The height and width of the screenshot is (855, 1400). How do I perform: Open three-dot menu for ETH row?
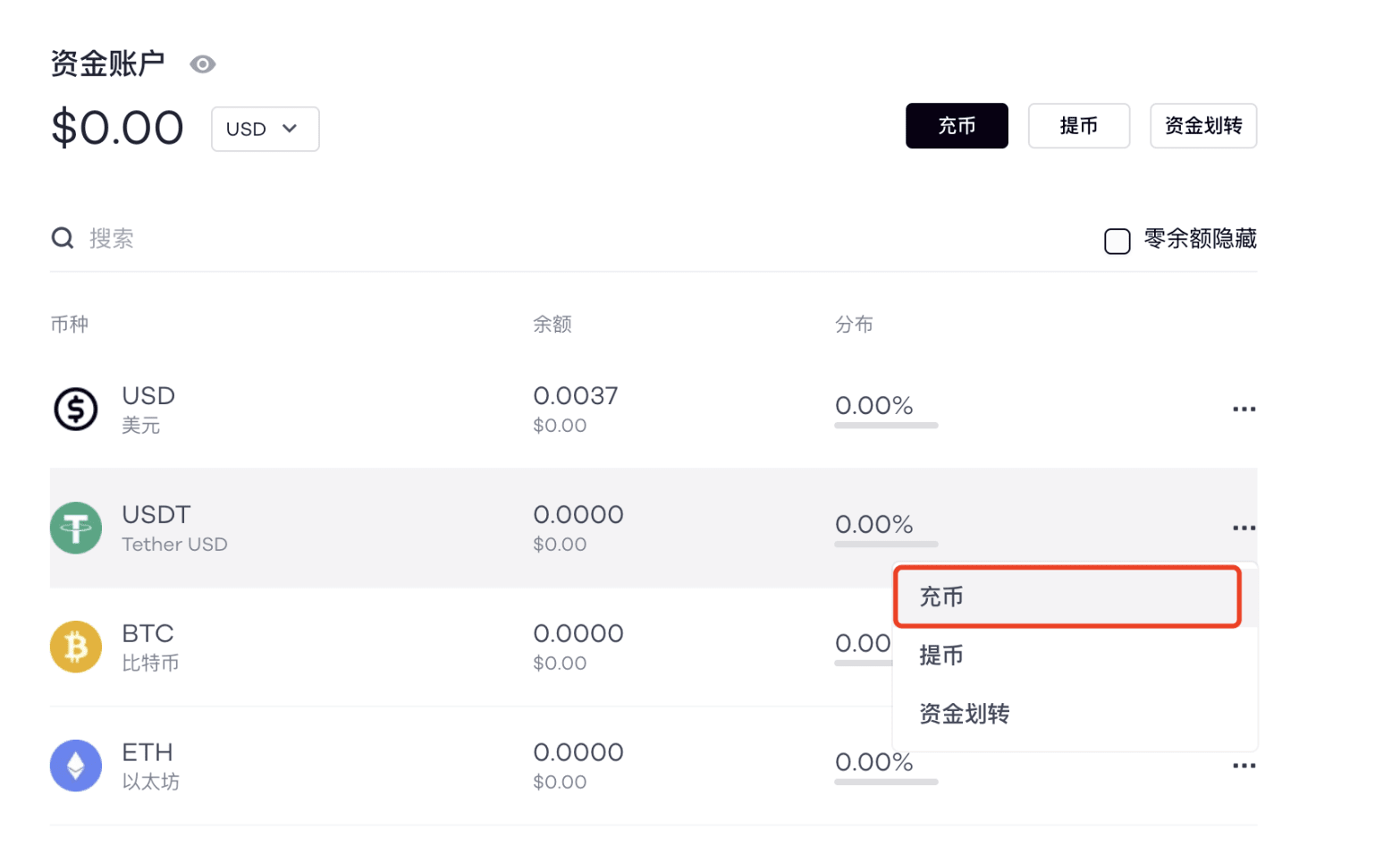tap(1244, 766)
